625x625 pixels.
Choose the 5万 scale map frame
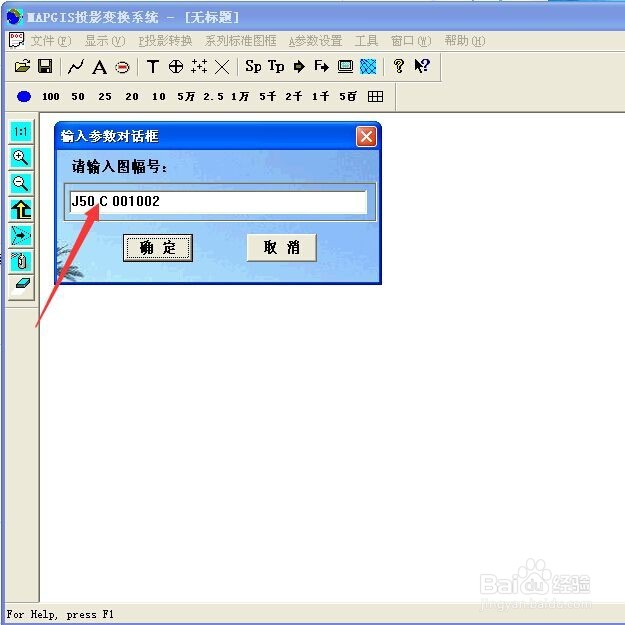(186, 96)
